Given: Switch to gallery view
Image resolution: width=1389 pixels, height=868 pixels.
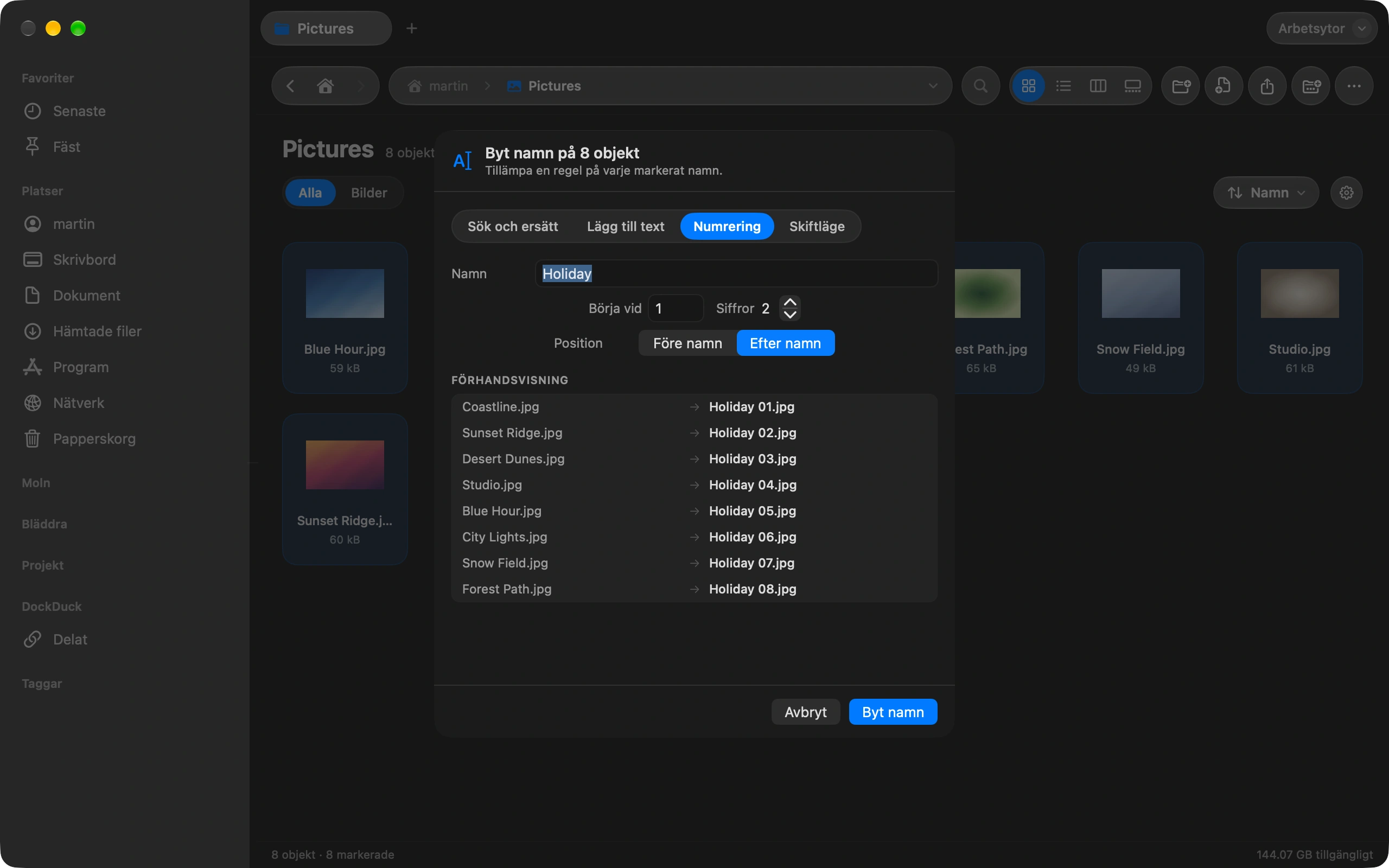Looking at the screenshot, I should pos(1132,86).
